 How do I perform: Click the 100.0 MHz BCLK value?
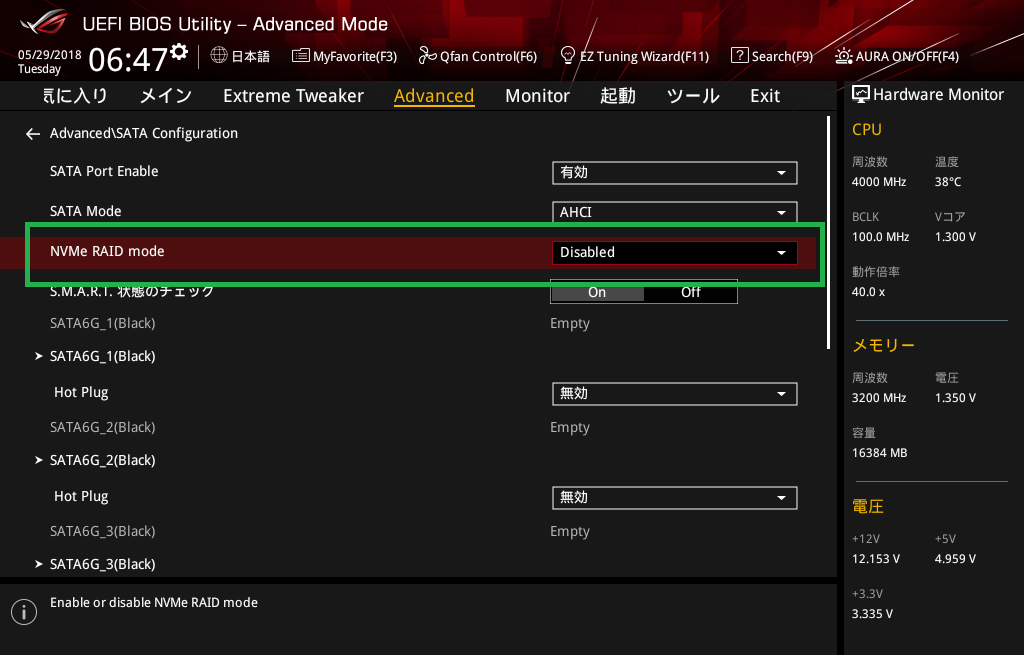pyautogui.click(x=880, y=237)
